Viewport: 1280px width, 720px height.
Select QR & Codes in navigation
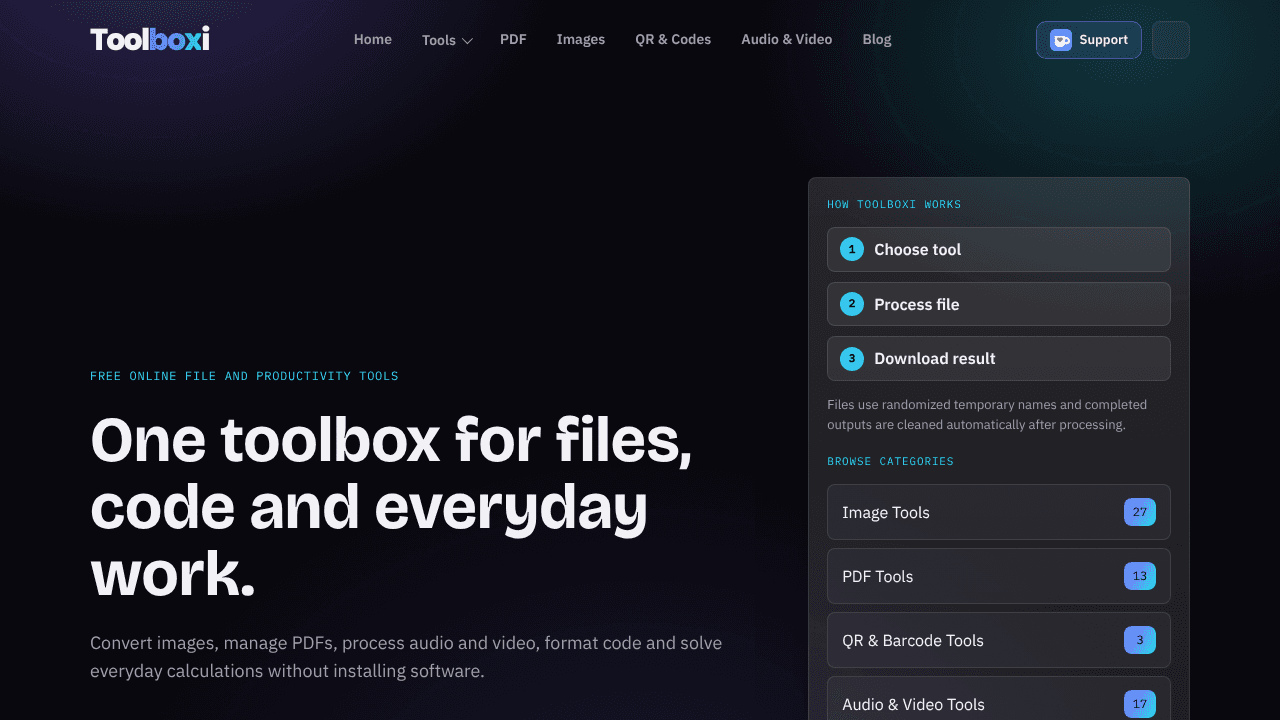(x=673, y=40)
